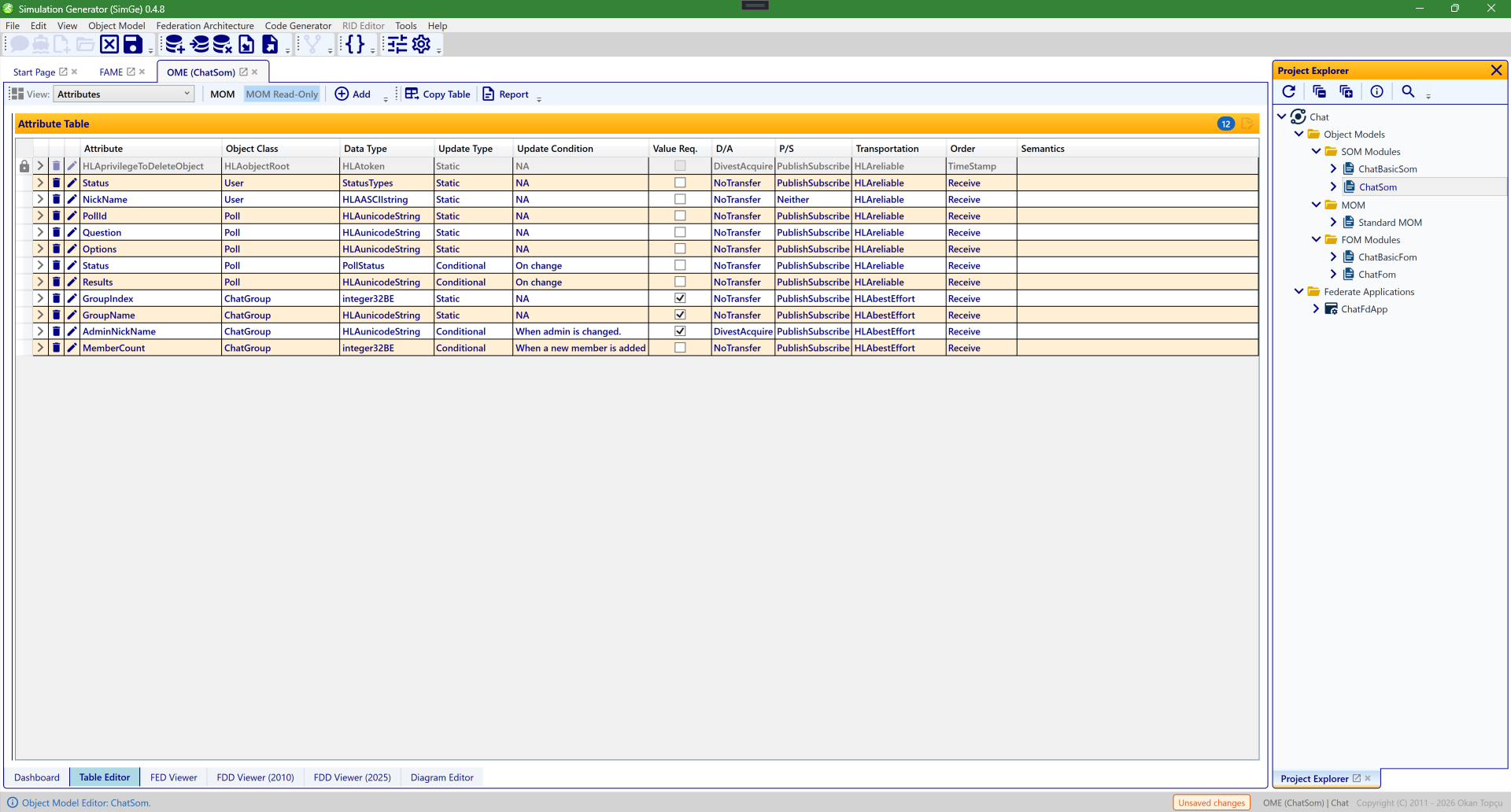Click the database with X icon
1511x812 pixels.
(223, 44)
